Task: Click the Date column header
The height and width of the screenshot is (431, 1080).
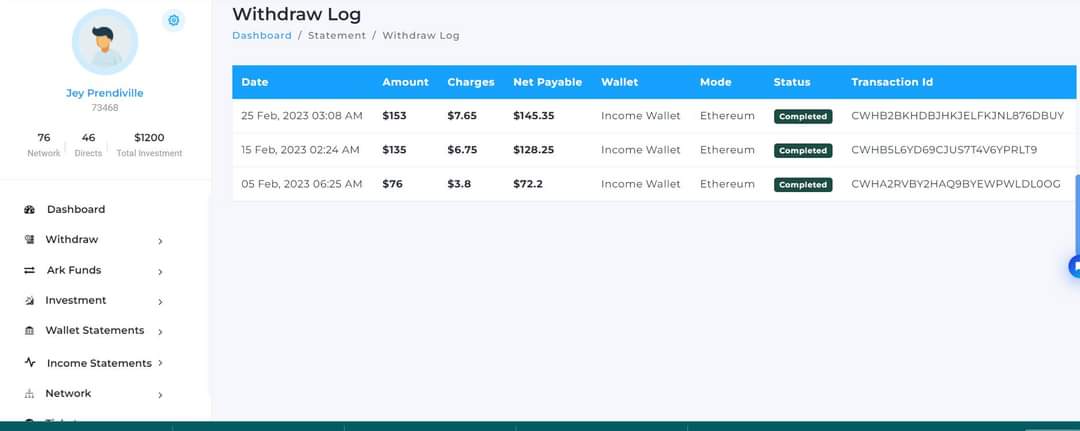Action: point(255,82)
